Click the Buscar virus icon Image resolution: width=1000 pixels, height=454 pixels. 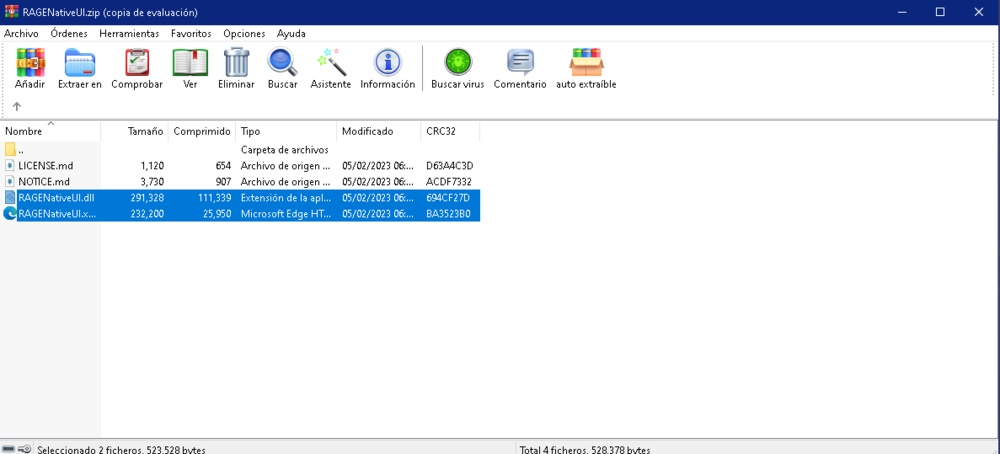pyautogui.click(x=458, y=62)
